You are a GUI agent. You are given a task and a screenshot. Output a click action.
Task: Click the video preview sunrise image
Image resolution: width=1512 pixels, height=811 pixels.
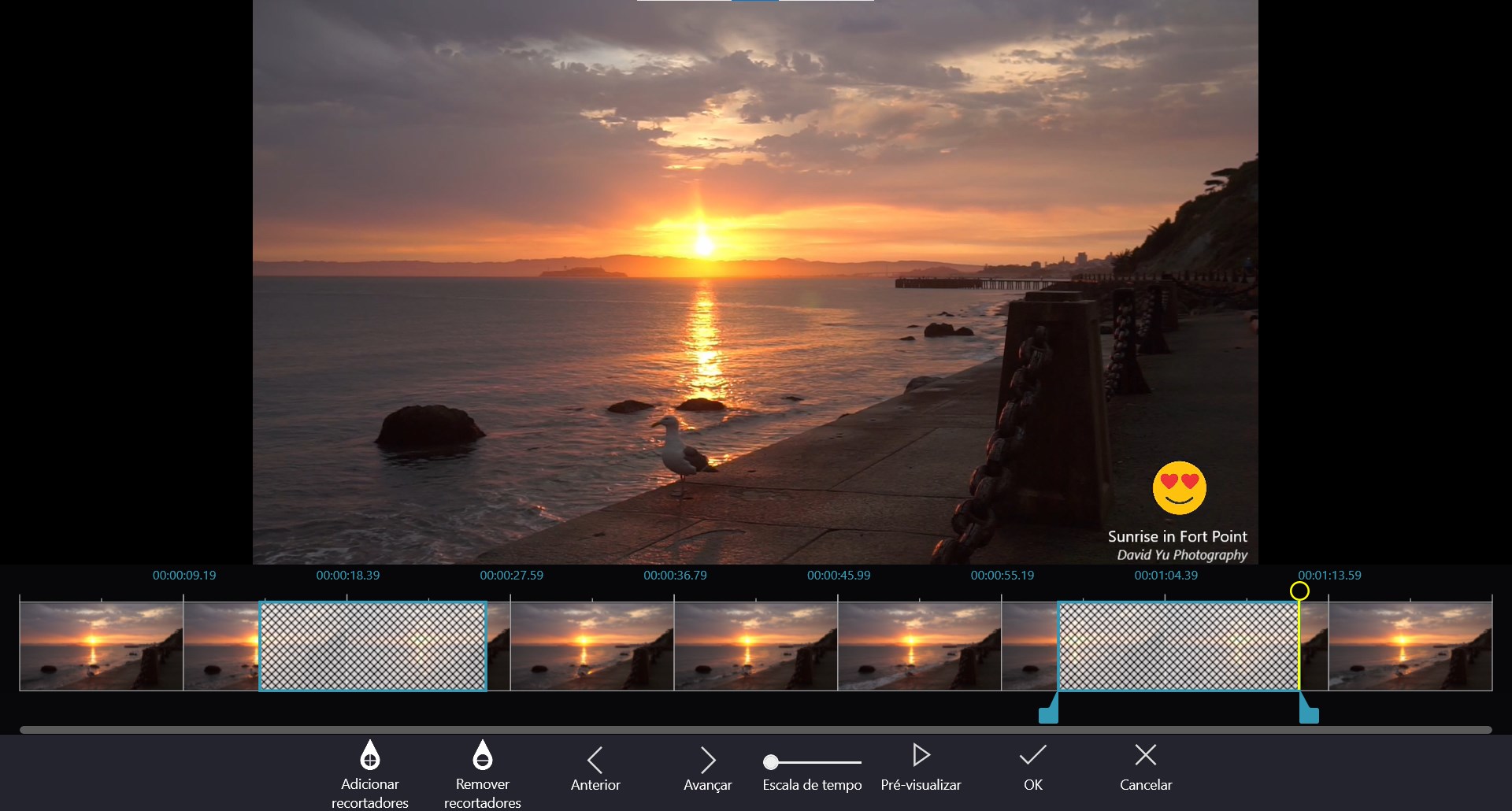tap(755, 282)
